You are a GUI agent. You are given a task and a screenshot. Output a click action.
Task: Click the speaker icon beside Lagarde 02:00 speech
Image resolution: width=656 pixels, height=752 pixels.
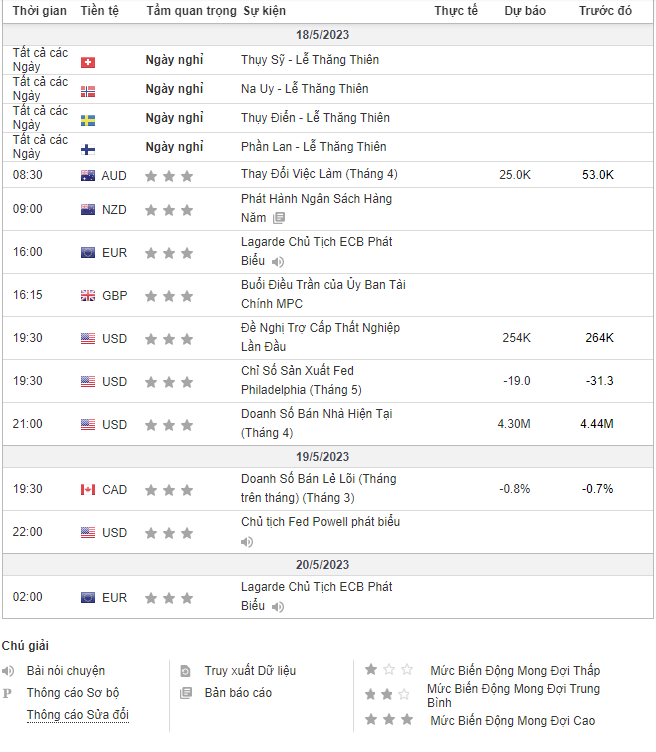point(278,607)
